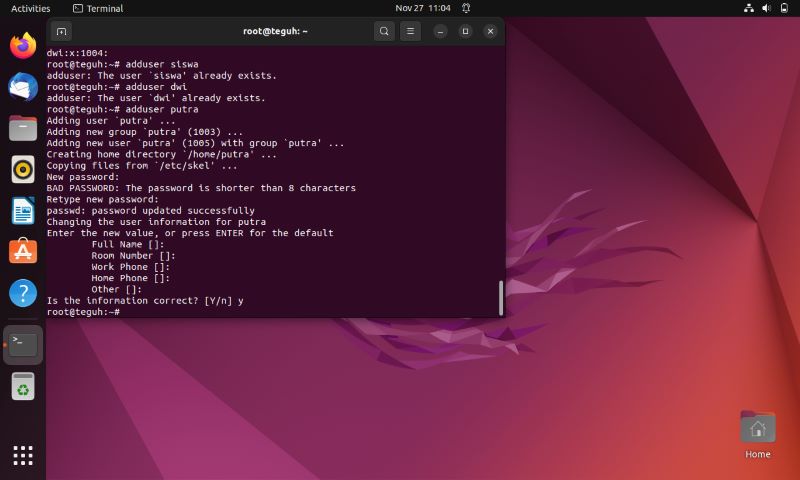This screenshot has width=800, height=480.
Task: Click 'Changing the user information for putra'
Action: pyautogui.click(x=156, y=222)
